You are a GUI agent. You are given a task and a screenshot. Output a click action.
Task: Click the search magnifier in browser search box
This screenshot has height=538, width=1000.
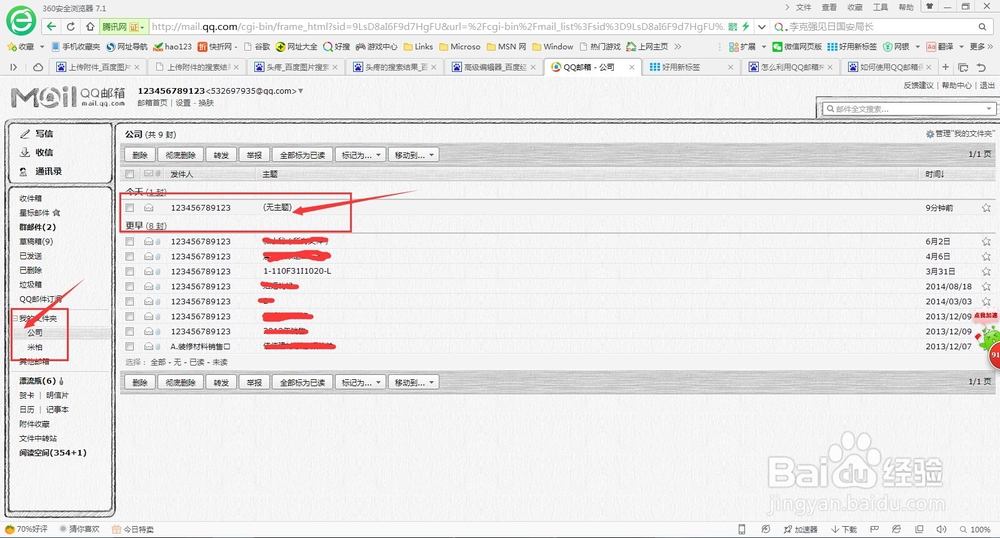coord(982,27)
